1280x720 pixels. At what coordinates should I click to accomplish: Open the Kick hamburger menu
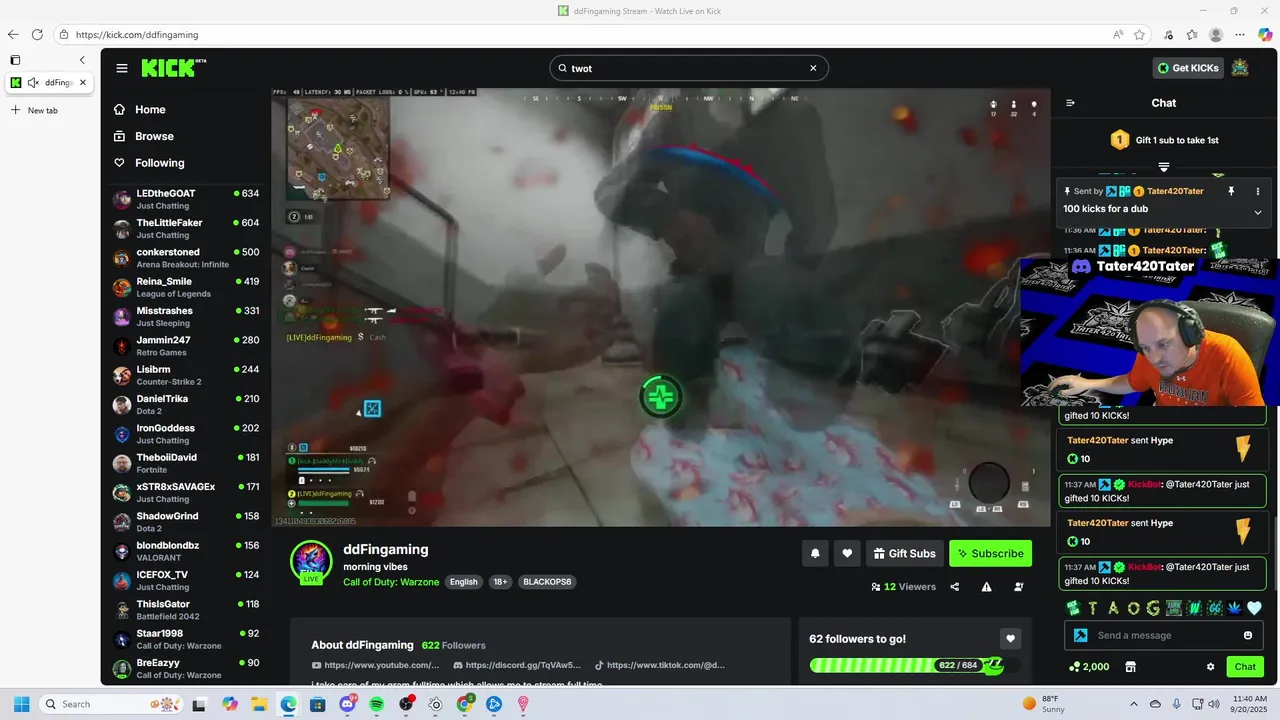[x=122, y=68]
